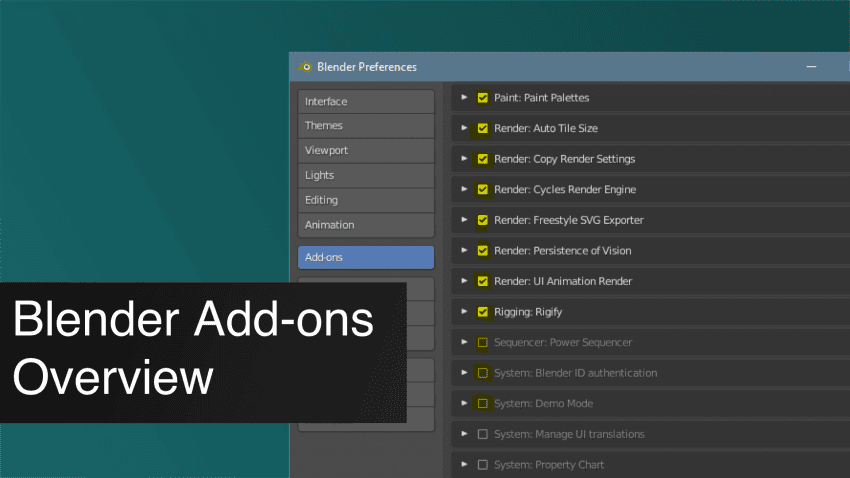Expand Freestyle SVG Exporter details

(464, 220)
